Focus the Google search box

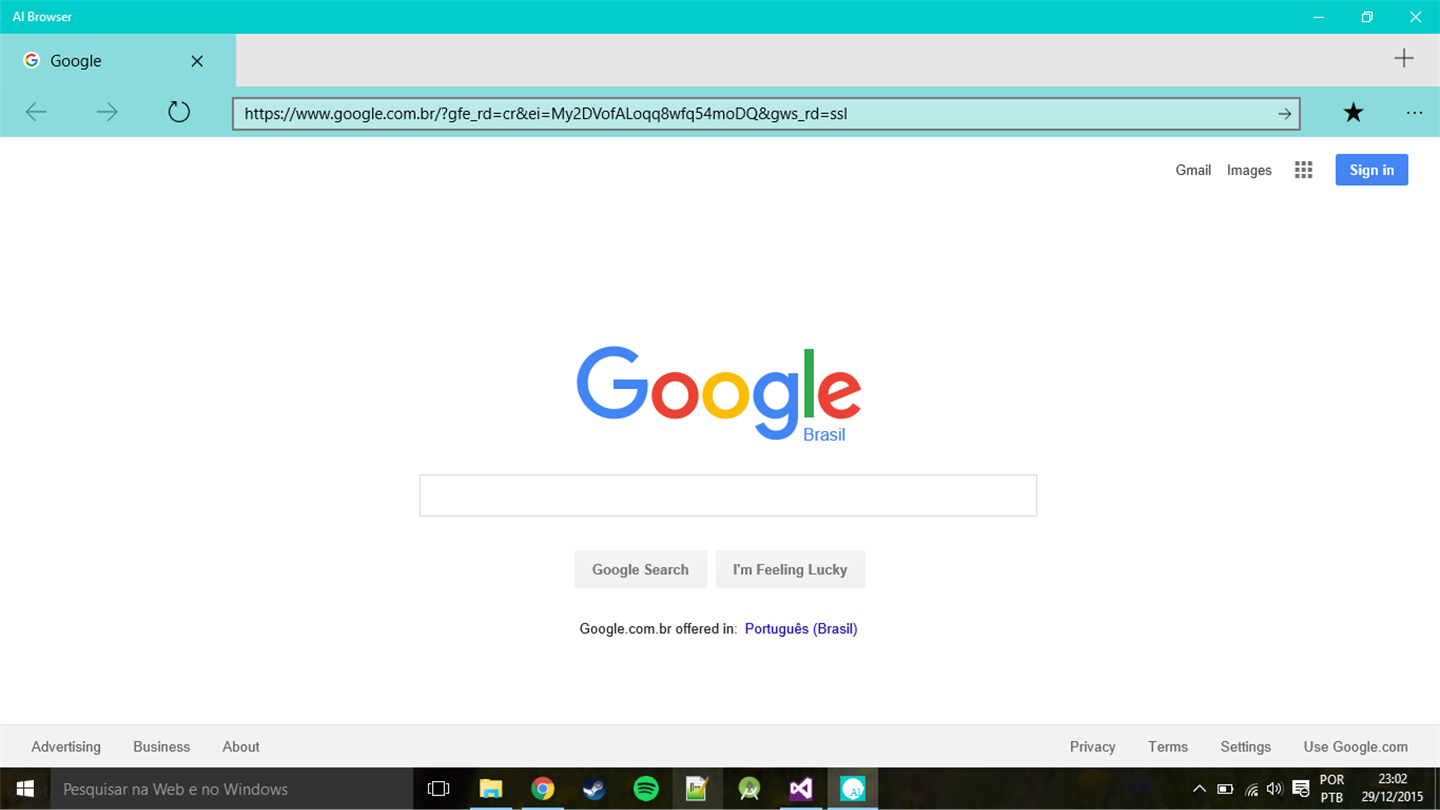(x=728, y=495)
